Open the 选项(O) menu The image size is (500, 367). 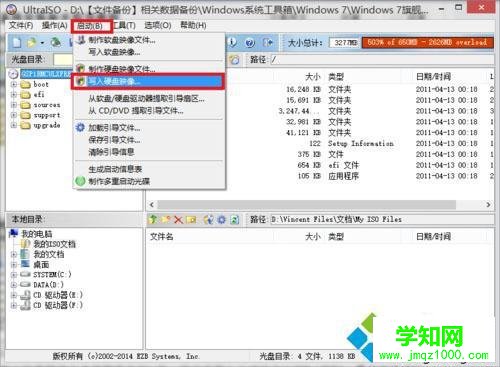[158, 25]
